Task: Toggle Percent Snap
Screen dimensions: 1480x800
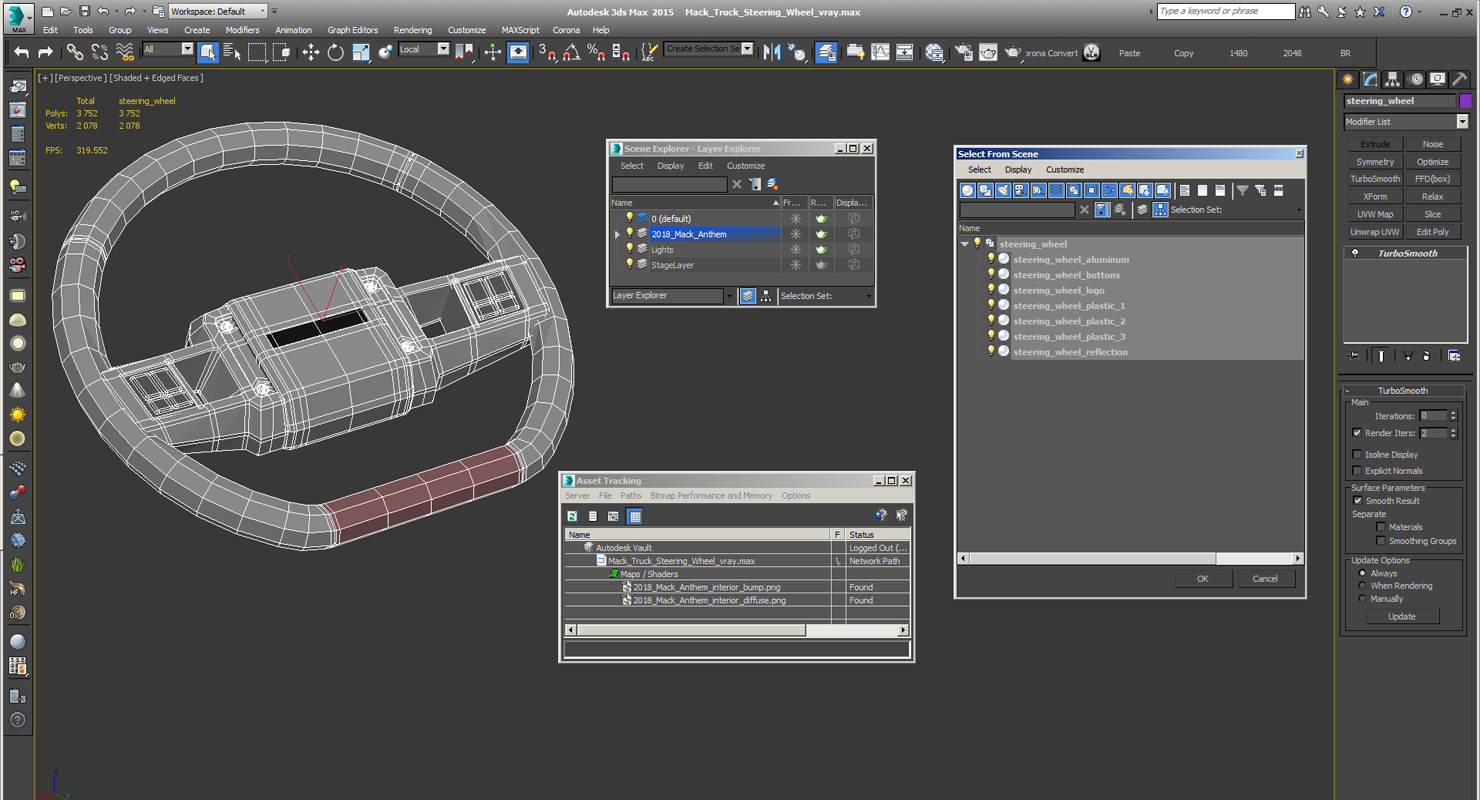Action: click(x=596, y=52)
